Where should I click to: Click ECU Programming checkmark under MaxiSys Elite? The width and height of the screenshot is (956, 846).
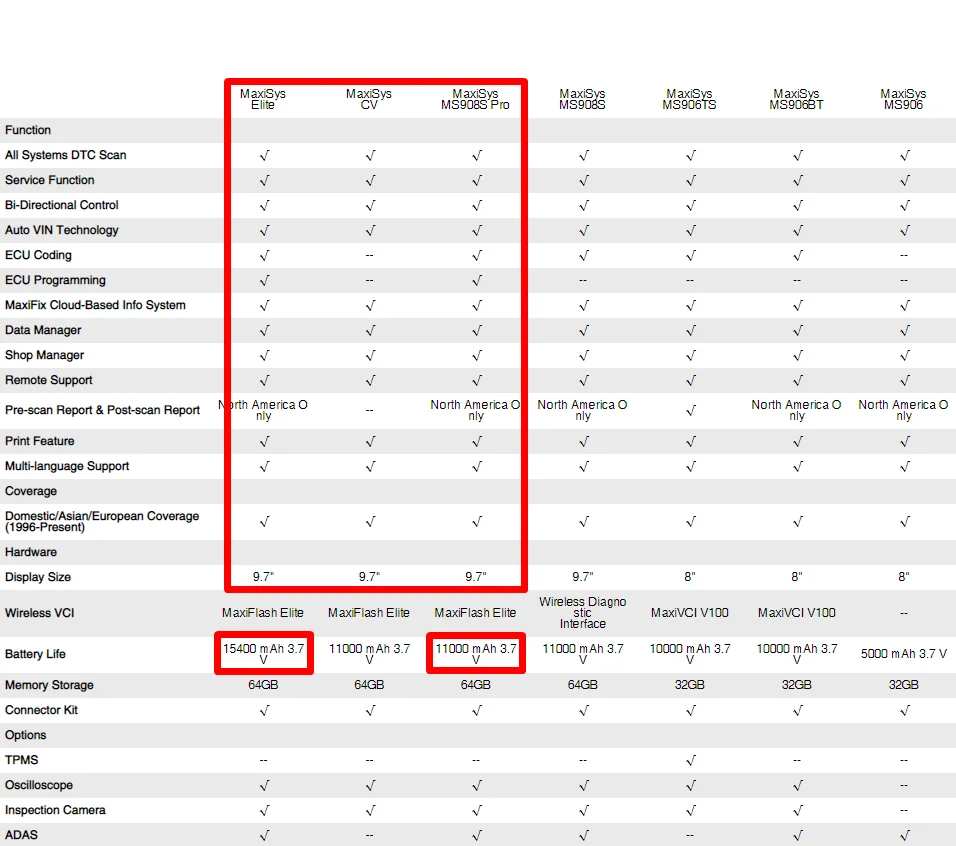[x=264, y=280]
